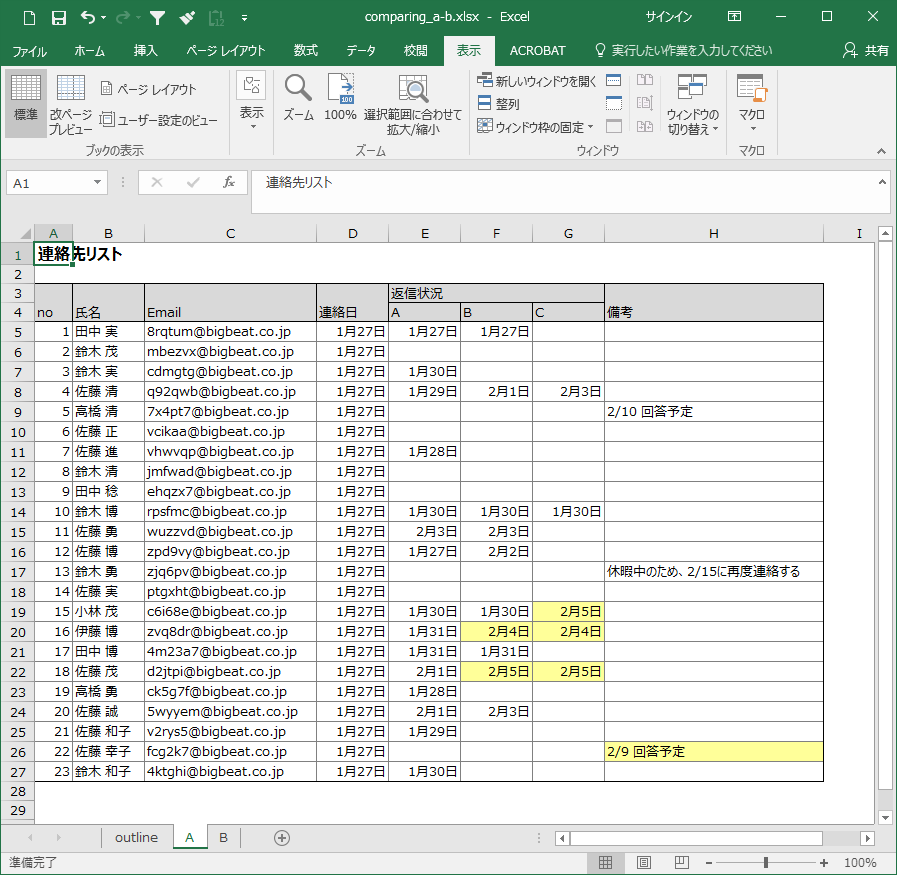Select Page Break Preview in the status bar
897x875 pixels.
pos(681,862)
